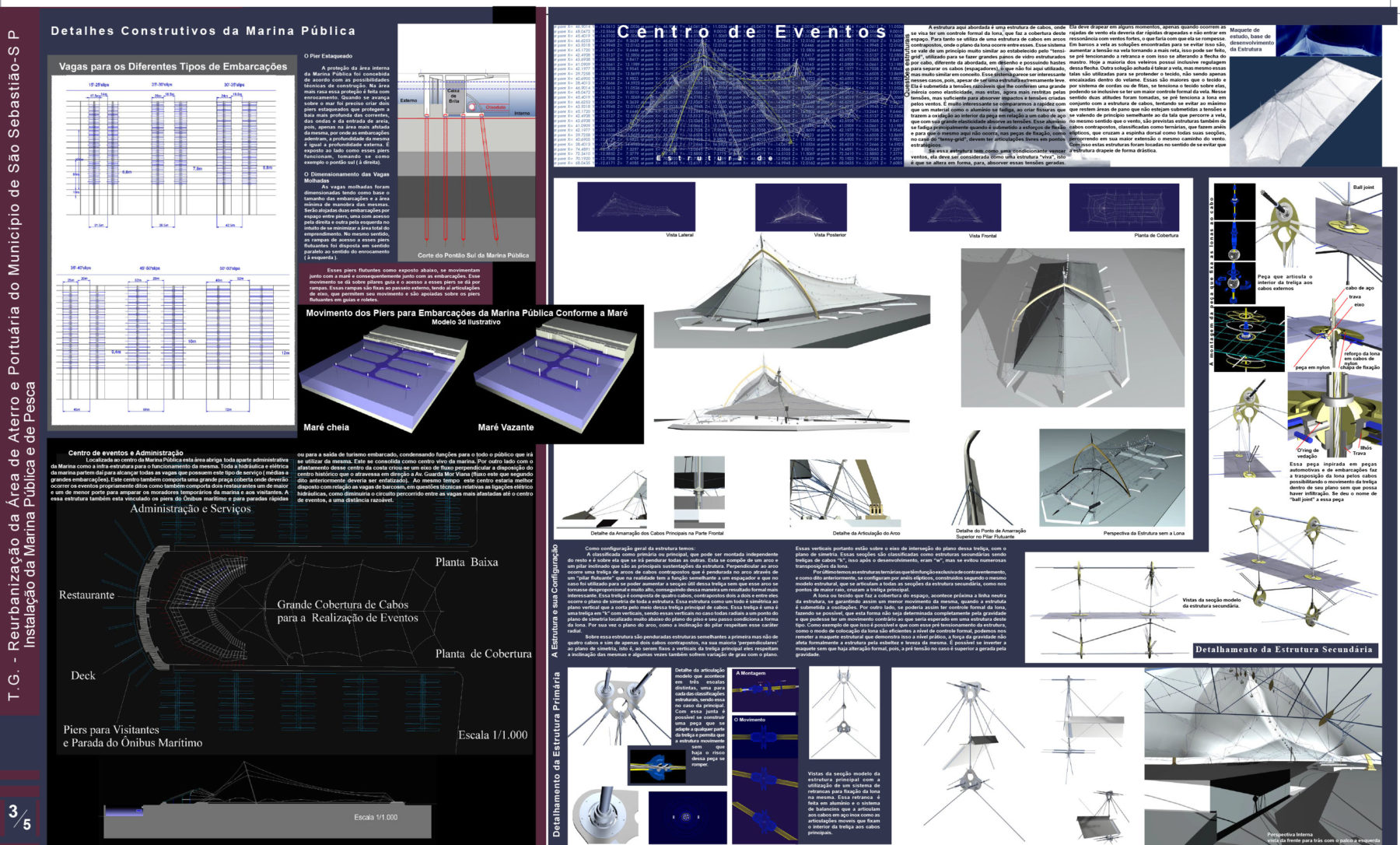Screen dimensions: 1400x845
Task: Select the 'Vista Posterior' view thumbnail
Action: click(x=800, y=206)
